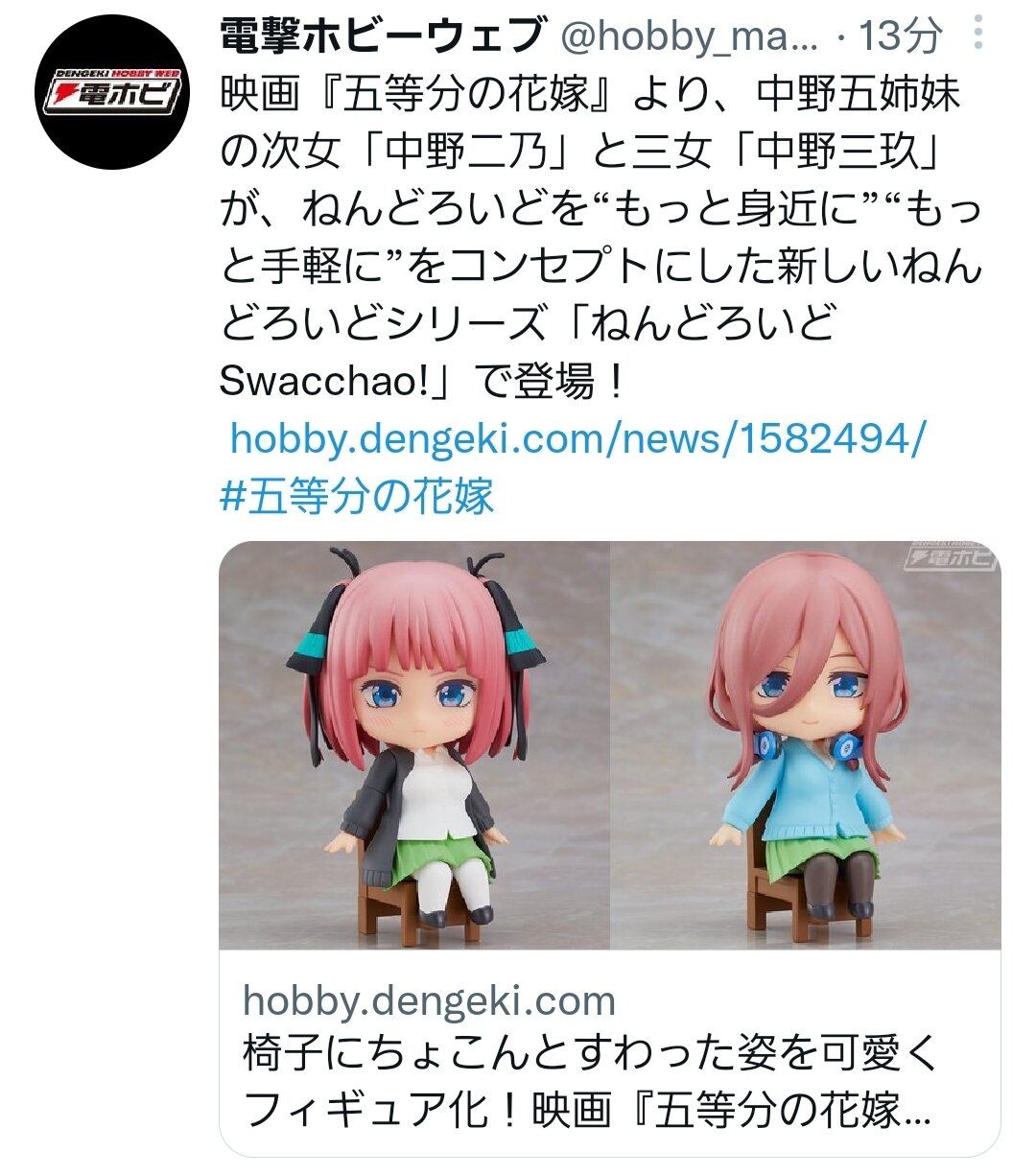Click the 中野三玖 name in the tweet
Viewport: 1036px width, 1175px height.
point(831,152)
